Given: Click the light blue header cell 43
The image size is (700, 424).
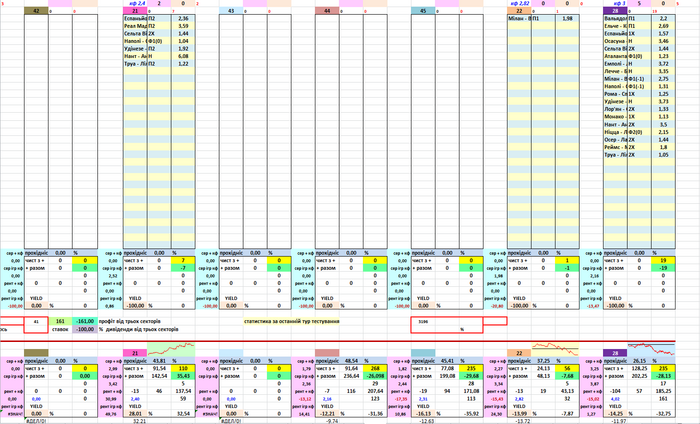Looking at the screenshot, I should coord(231,11).
